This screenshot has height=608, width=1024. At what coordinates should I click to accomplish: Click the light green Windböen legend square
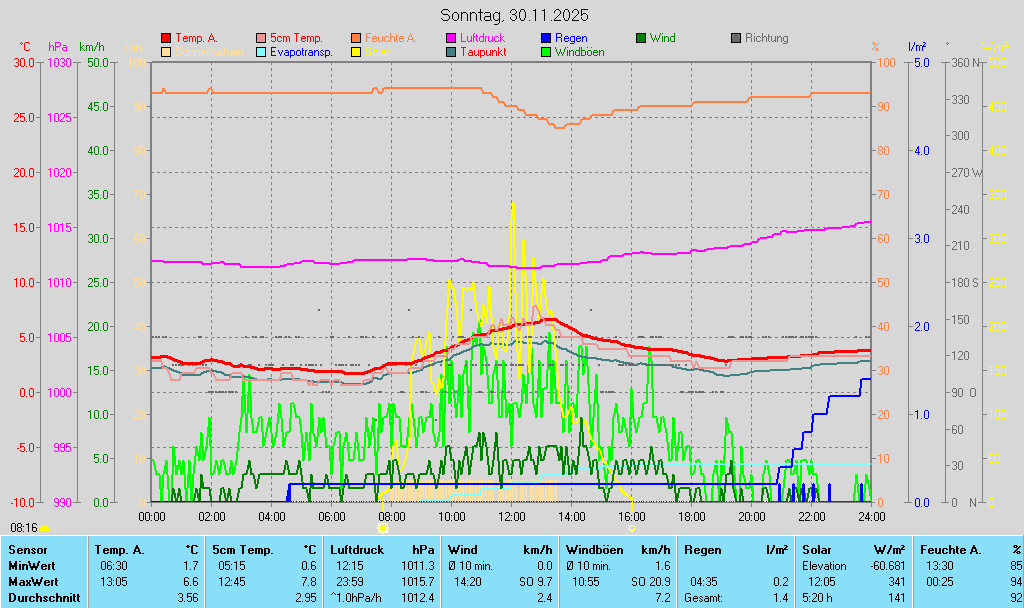(546, 51)
